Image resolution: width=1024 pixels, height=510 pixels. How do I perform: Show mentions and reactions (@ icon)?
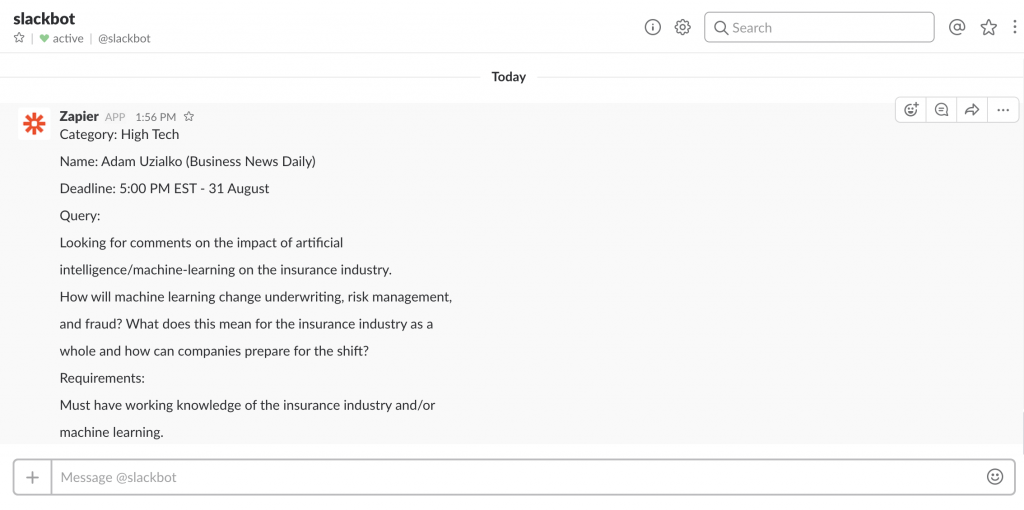[957, 28]
